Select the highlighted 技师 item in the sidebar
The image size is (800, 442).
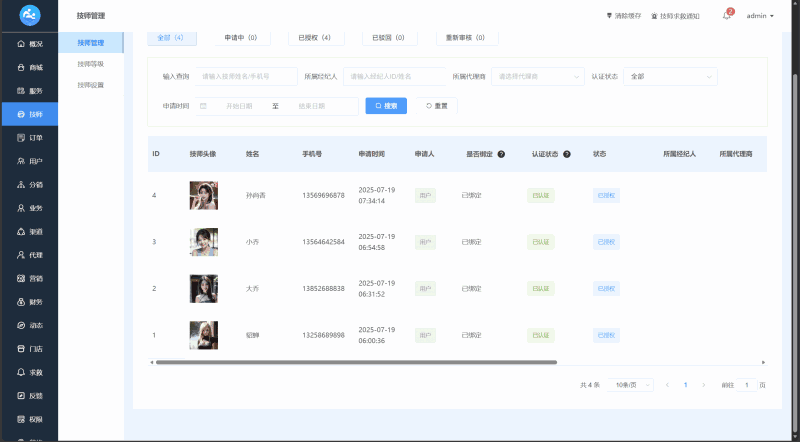(x=30, y=114)
